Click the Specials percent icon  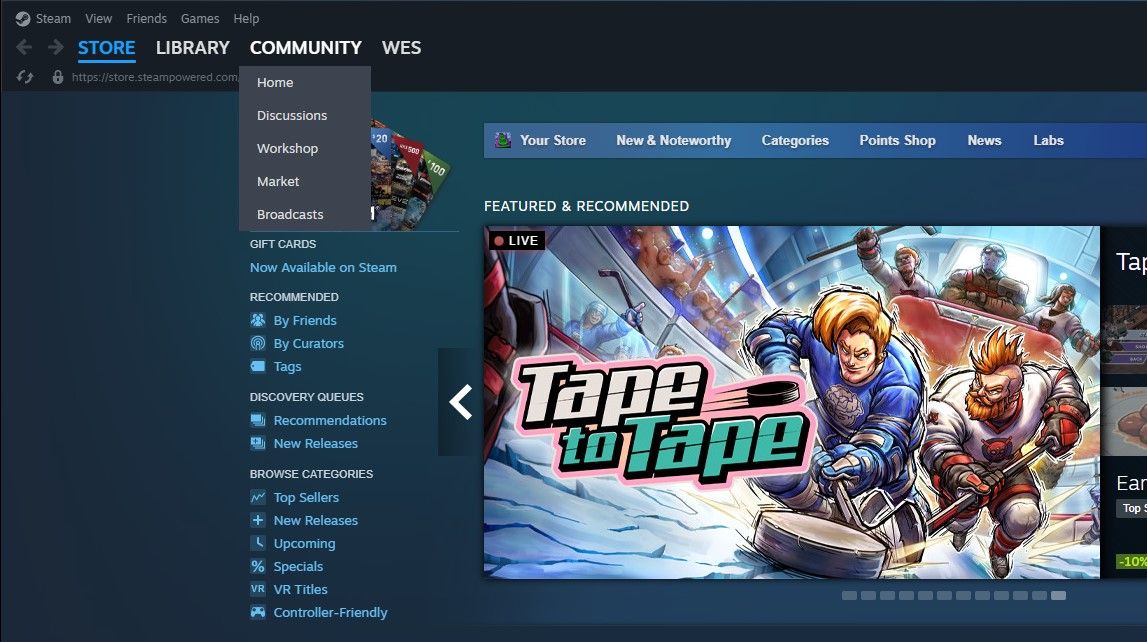pyautogui.click(x=257, y=566)
